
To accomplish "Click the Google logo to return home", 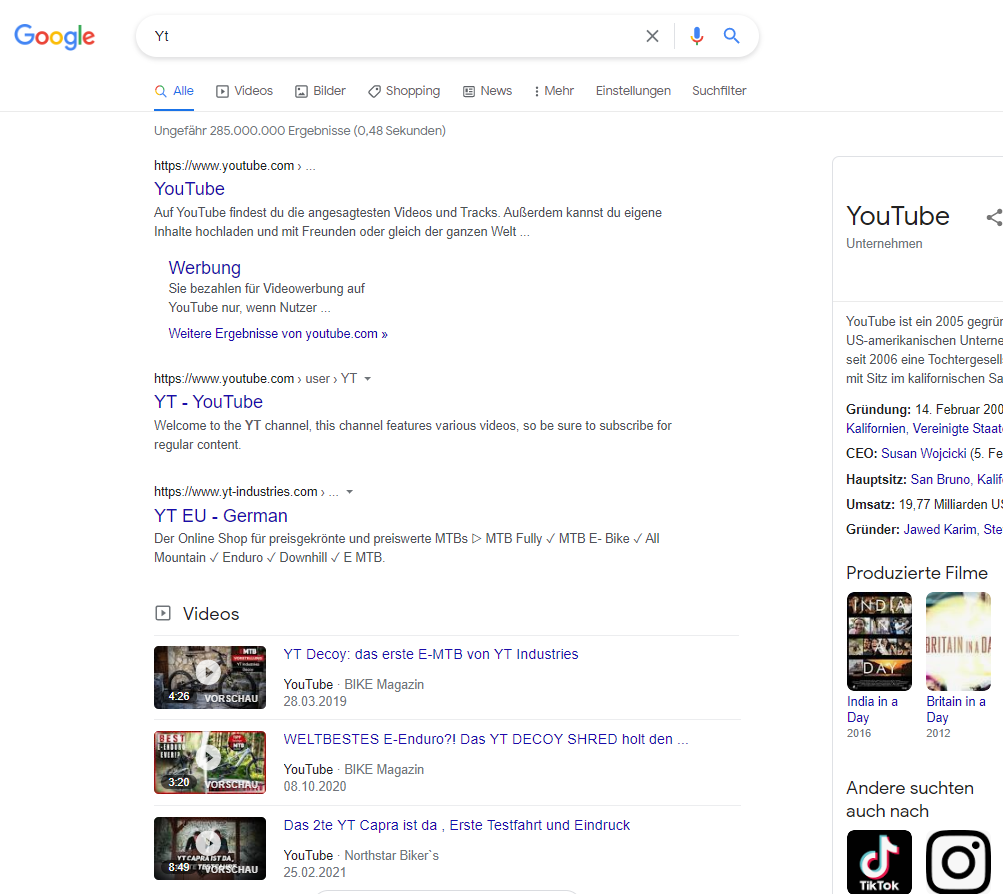I will coord(54,37).
